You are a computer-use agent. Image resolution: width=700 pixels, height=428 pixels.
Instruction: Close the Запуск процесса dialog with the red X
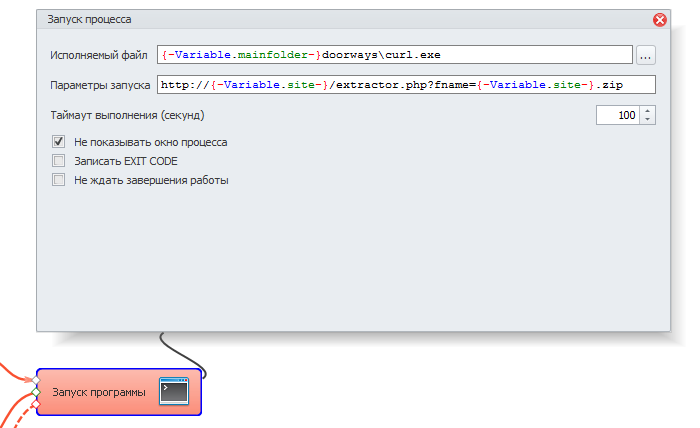pos(660,19)
